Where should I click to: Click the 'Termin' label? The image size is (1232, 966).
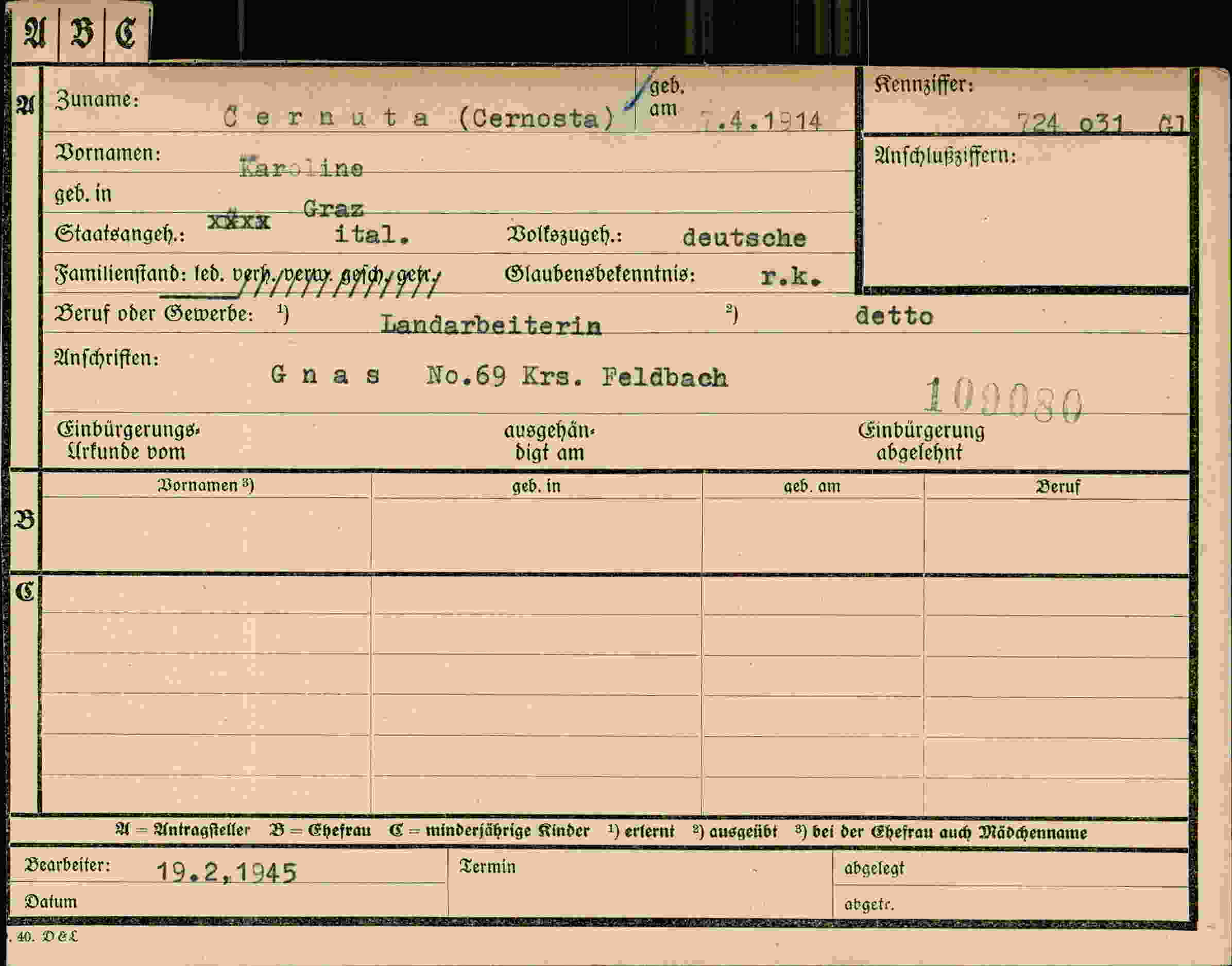tap(488, 867)
